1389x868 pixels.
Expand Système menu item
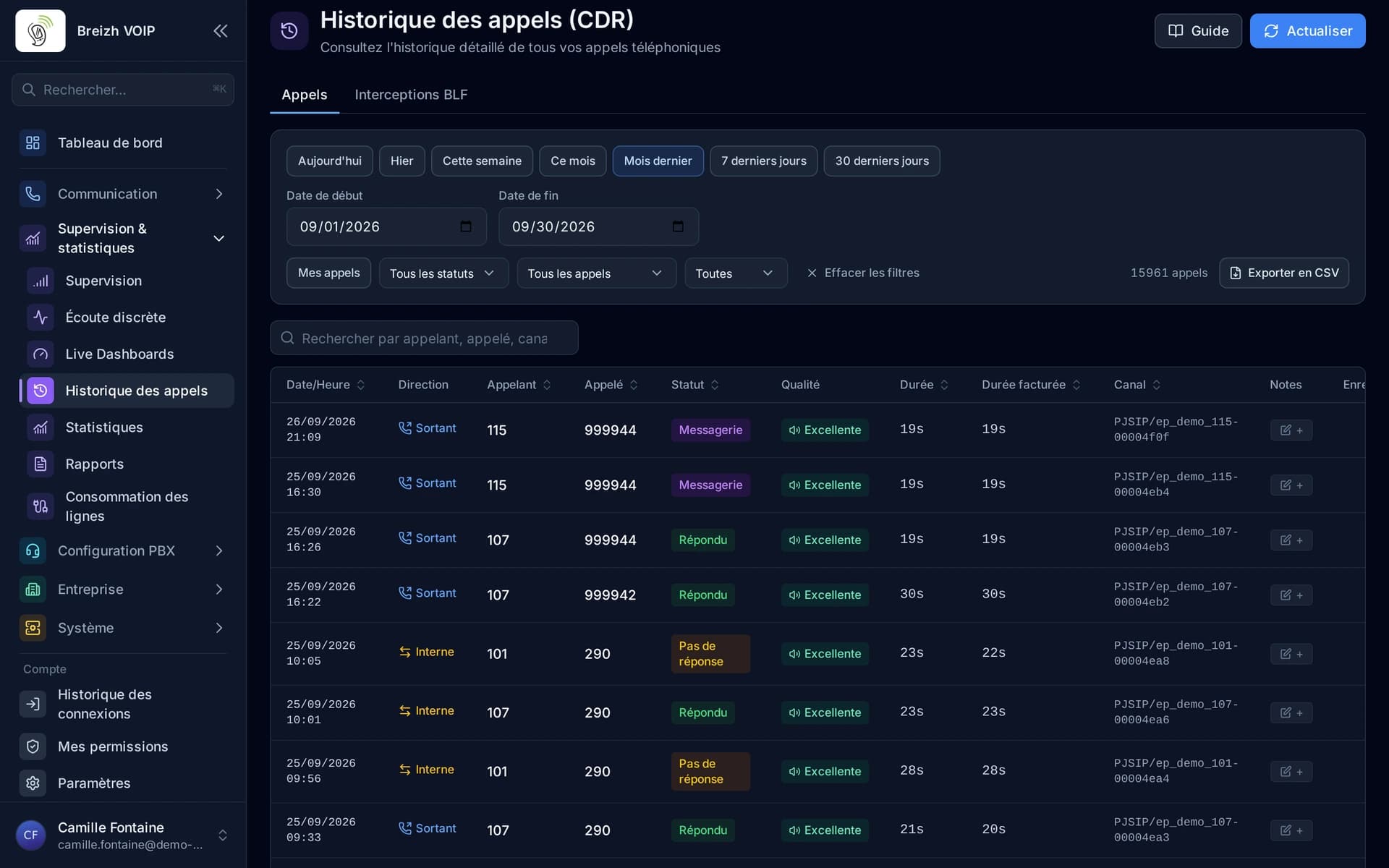(x=123, y=628)
